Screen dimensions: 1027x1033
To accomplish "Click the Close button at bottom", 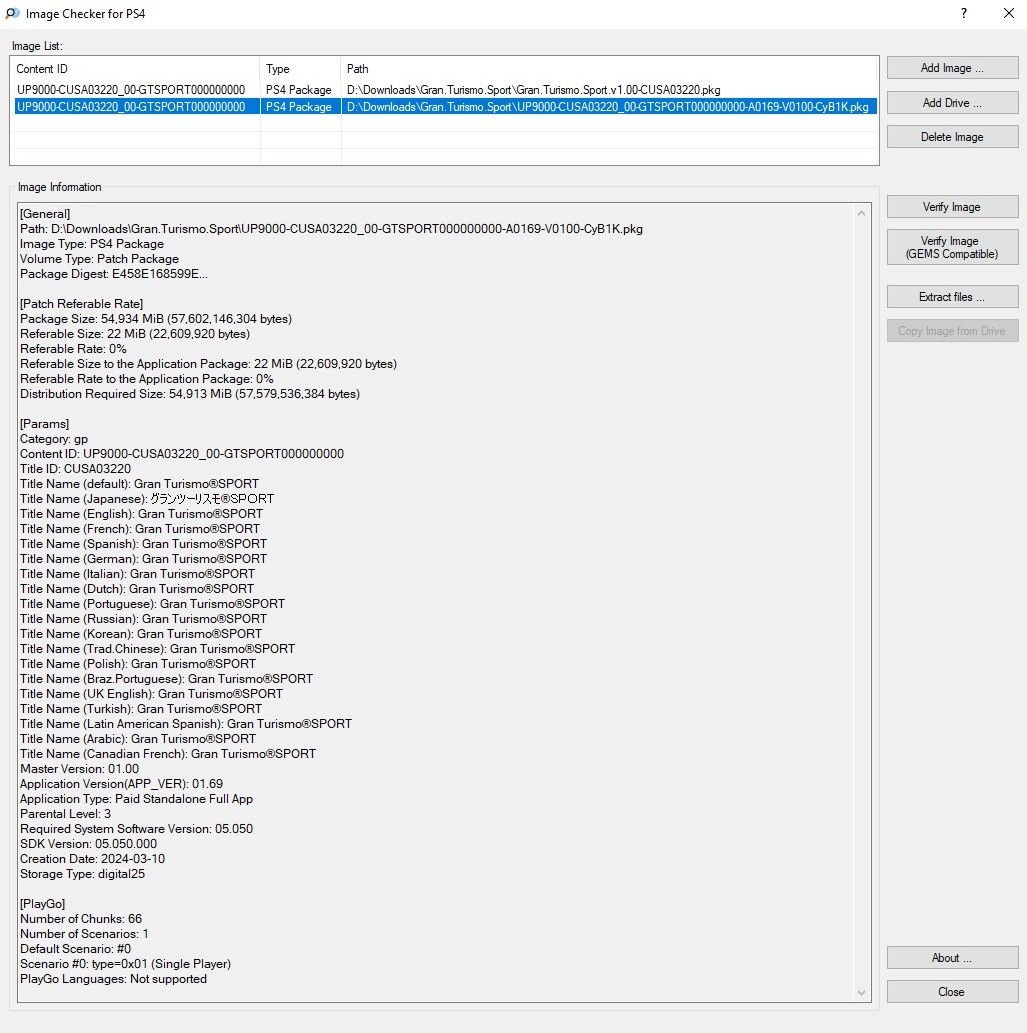I will [x=952, y=991].
